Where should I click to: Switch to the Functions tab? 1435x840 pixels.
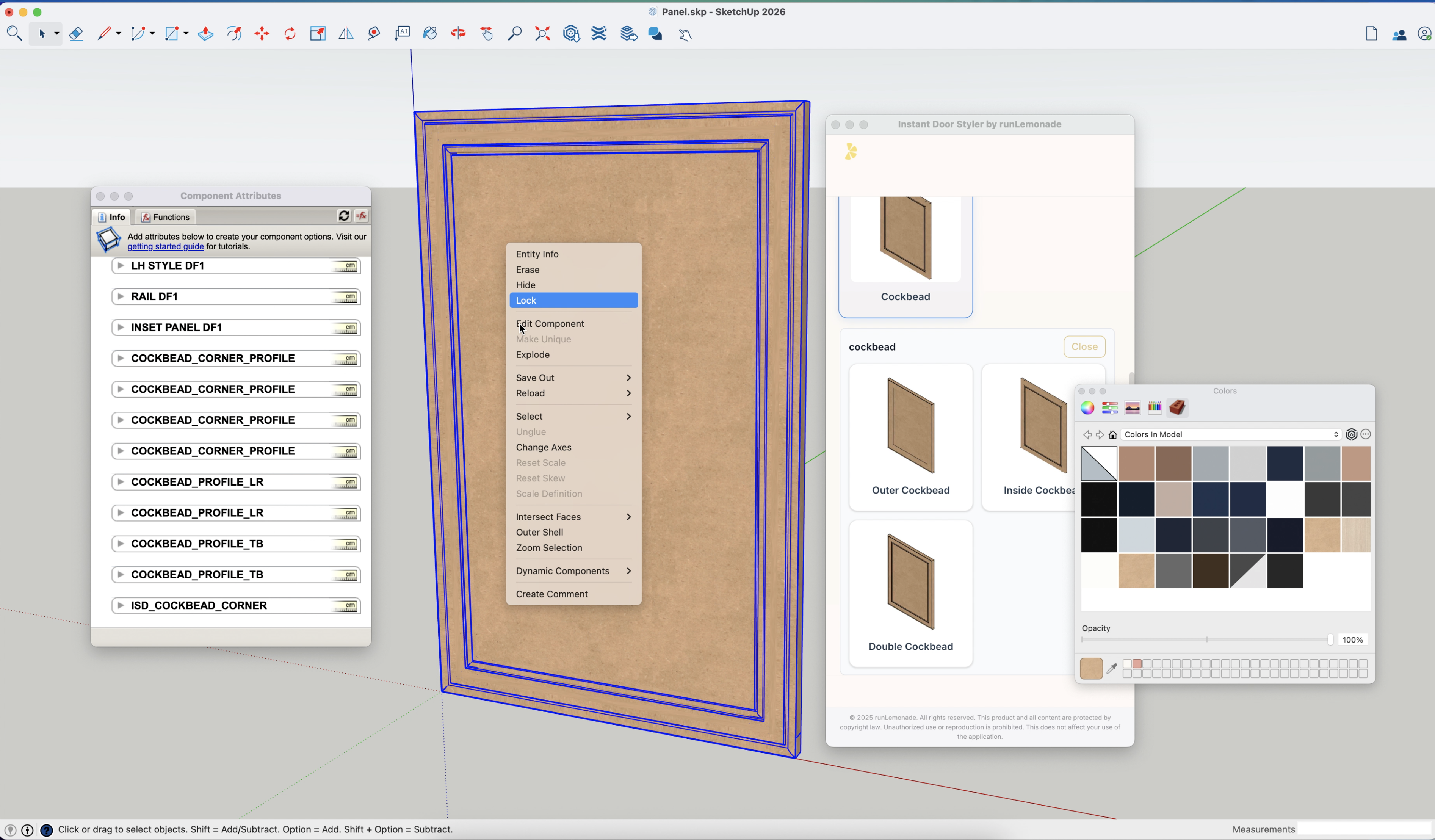165,217
